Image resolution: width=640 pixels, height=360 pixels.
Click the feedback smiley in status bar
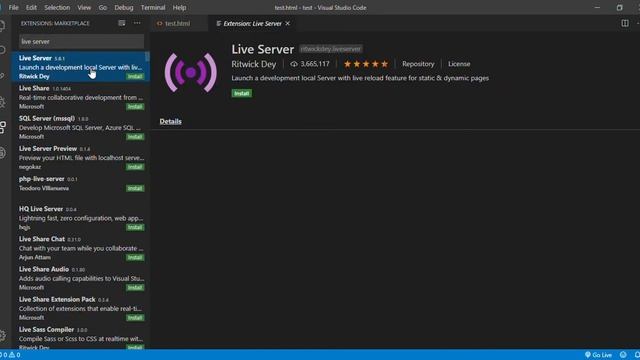(623, 355)
